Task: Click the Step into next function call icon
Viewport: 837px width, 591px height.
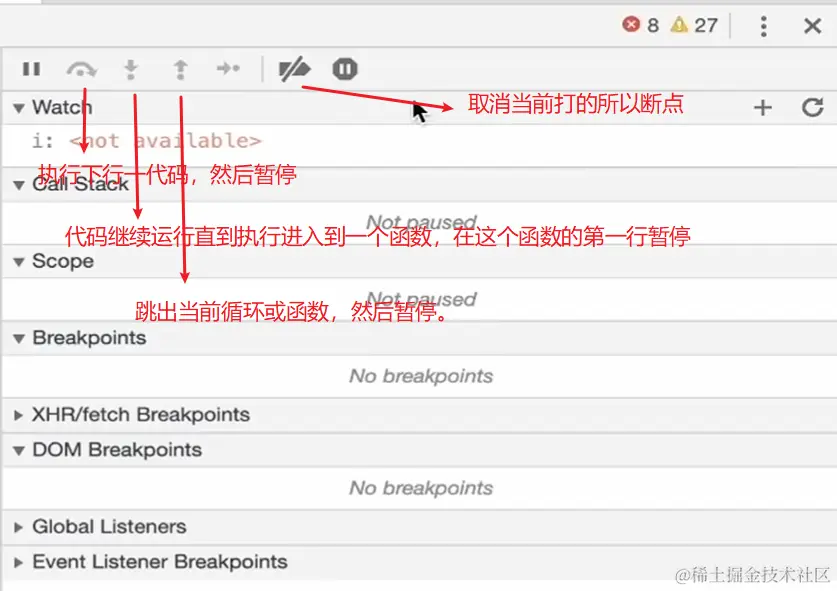Action: (x=130, y=69)
